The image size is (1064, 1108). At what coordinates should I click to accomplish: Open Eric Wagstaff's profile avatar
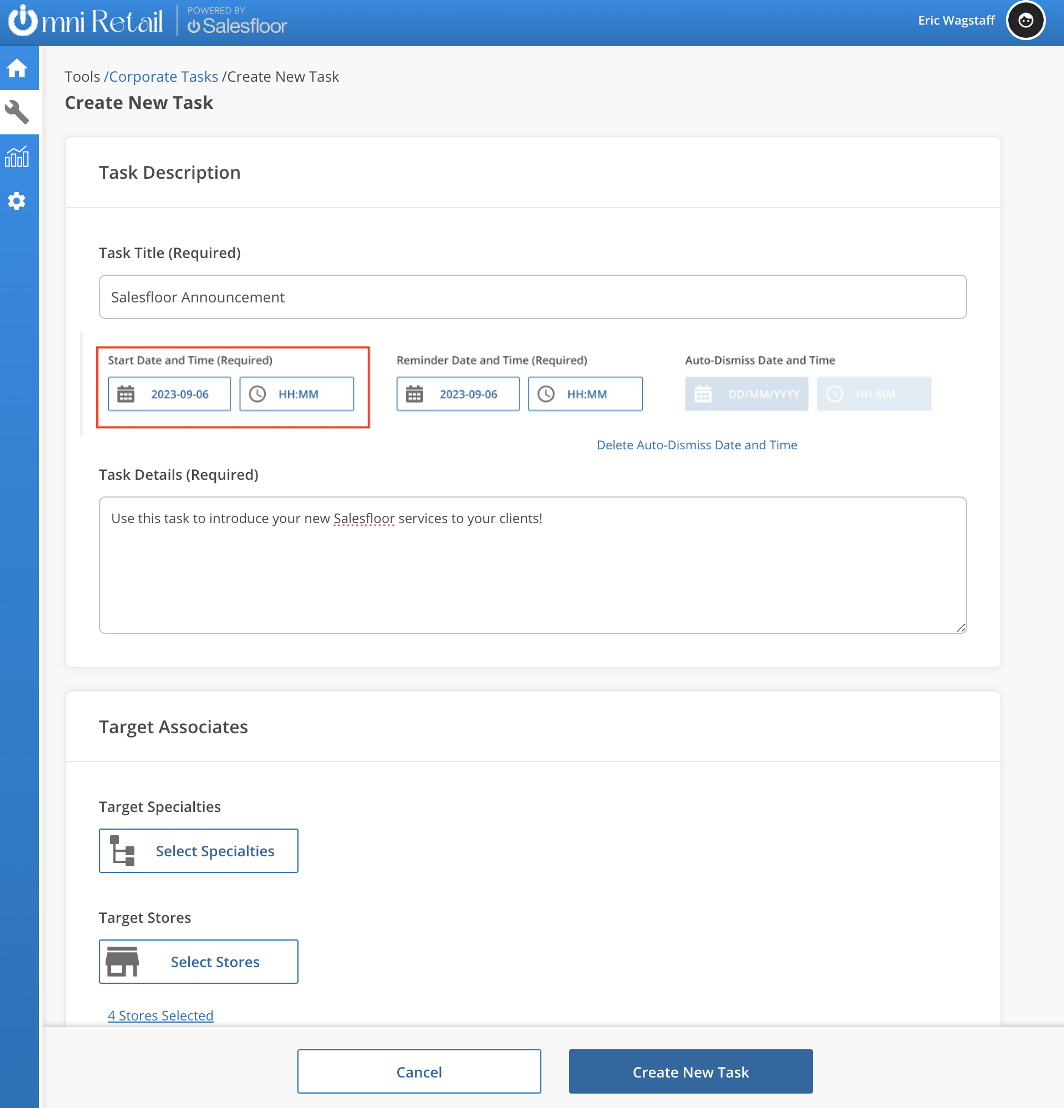1026,20
